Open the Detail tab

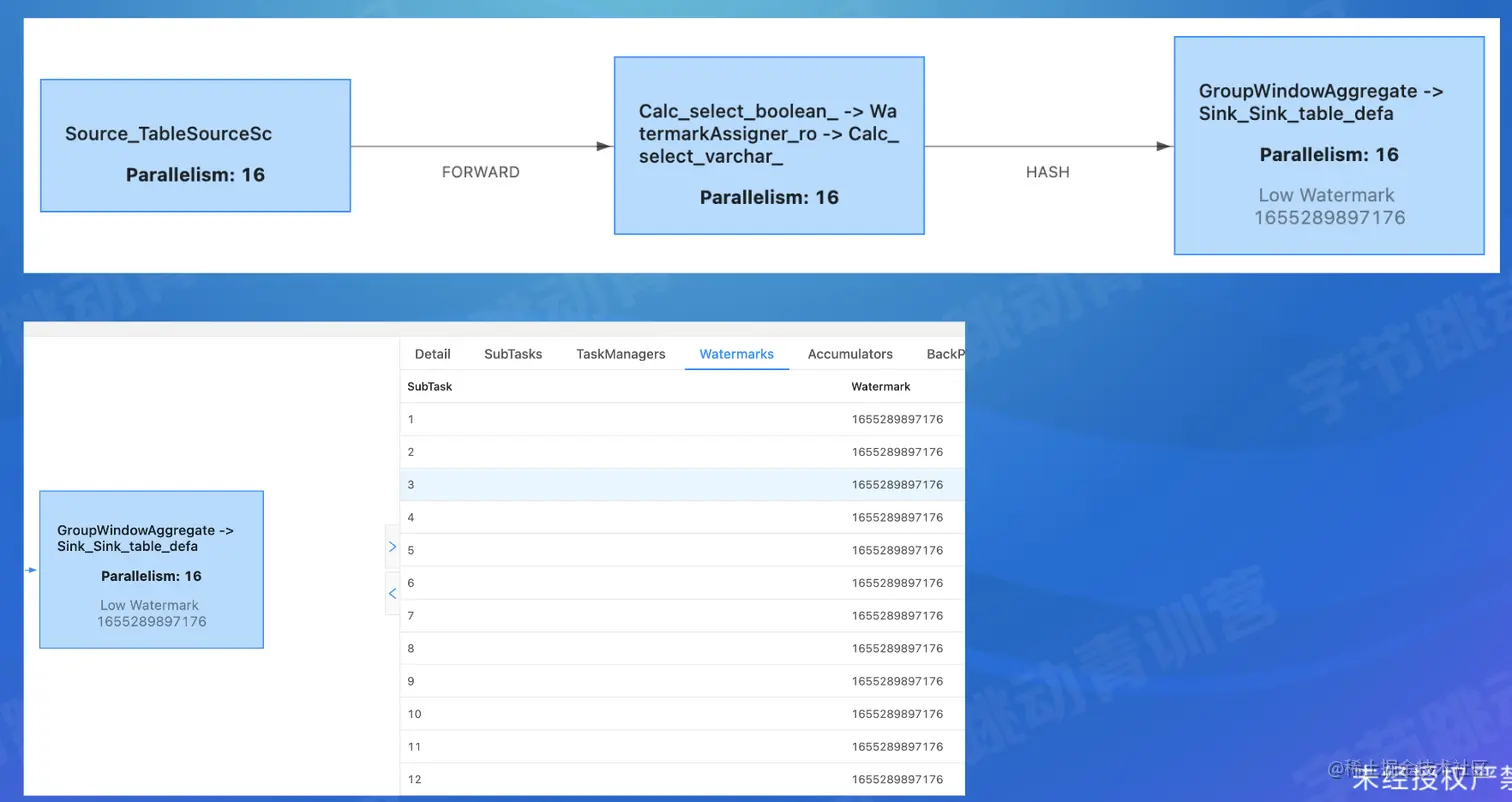[x=433, y=354]
